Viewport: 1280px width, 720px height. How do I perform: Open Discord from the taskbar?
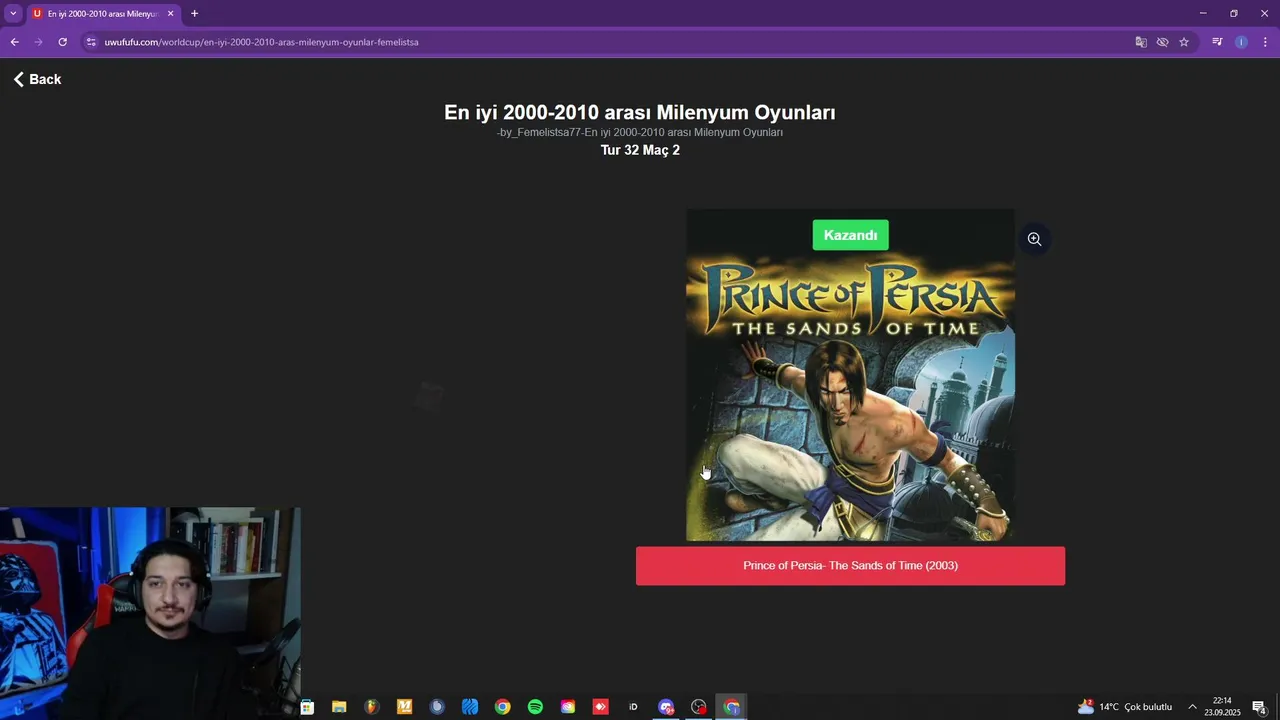[x=666, y=707]
